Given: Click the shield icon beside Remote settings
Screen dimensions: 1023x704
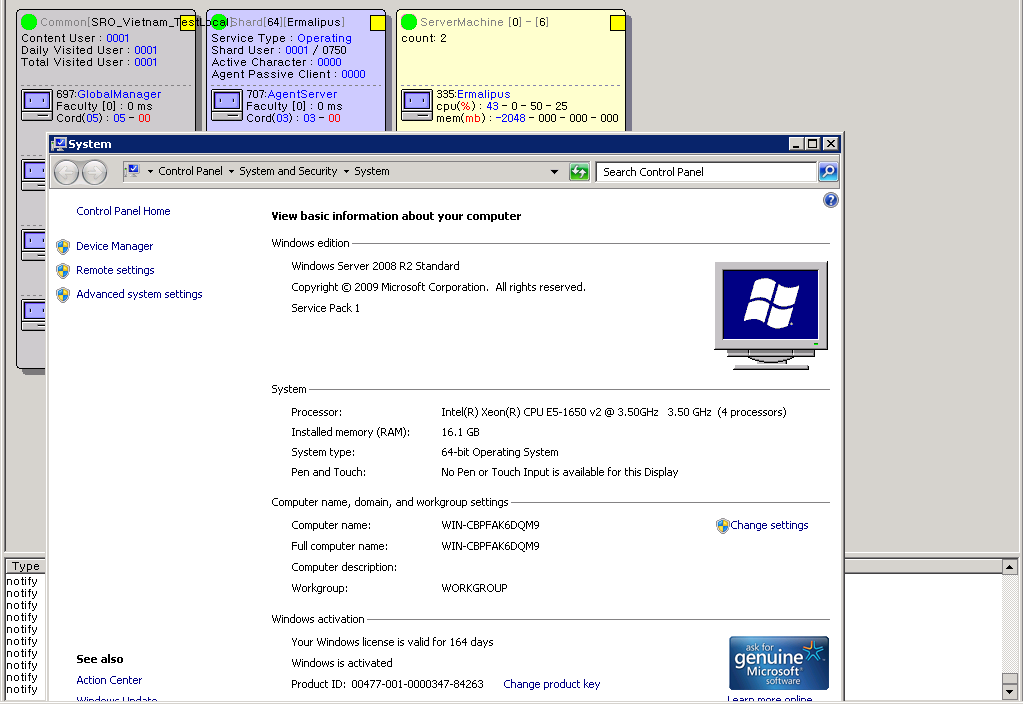Looking at the screenshot, I should pyautogui.click(x=63, y=271).
